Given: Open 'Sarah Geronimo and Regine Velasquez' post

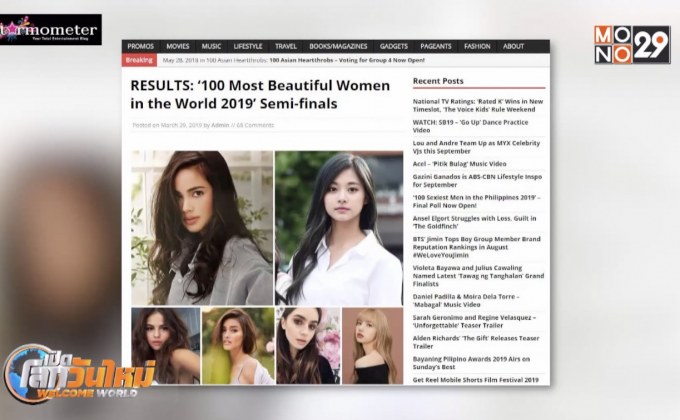Looking at the screenshot, I should [x=474, y=322].
